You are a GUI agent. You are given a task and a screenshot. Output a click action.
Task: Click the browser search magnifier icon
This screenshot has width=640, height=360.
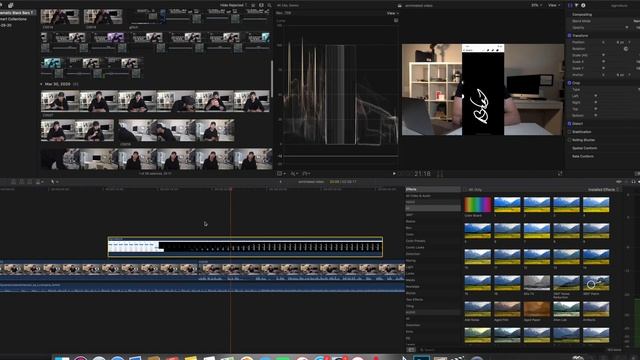(269, 5)
